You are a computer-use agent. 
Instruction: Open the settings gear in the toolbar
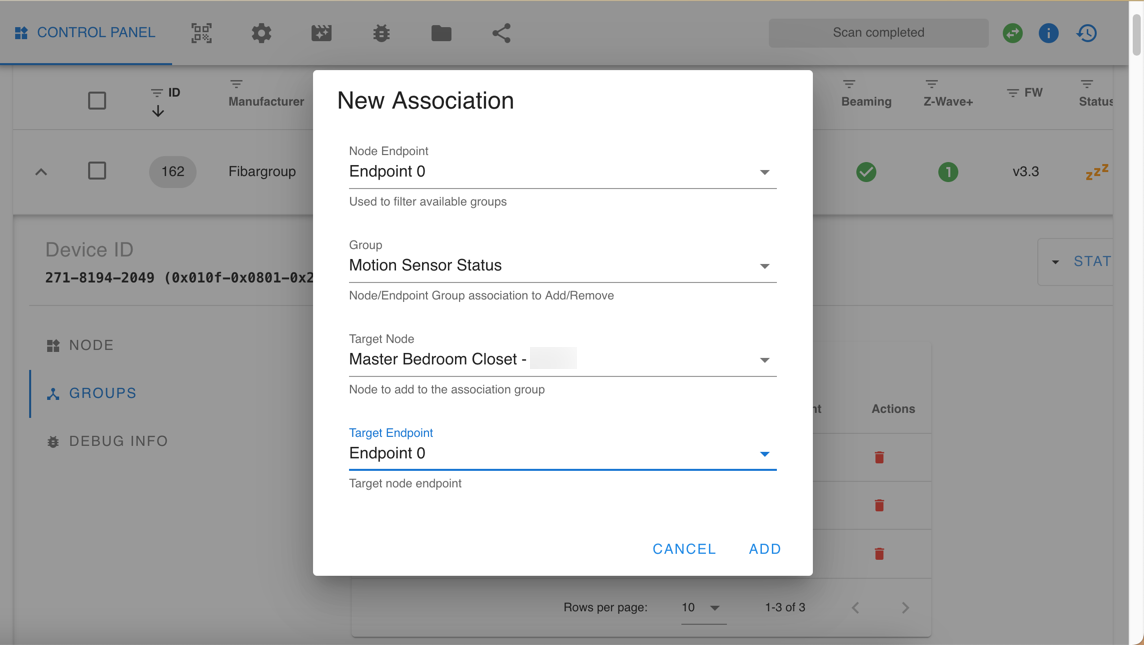(261, 32)
